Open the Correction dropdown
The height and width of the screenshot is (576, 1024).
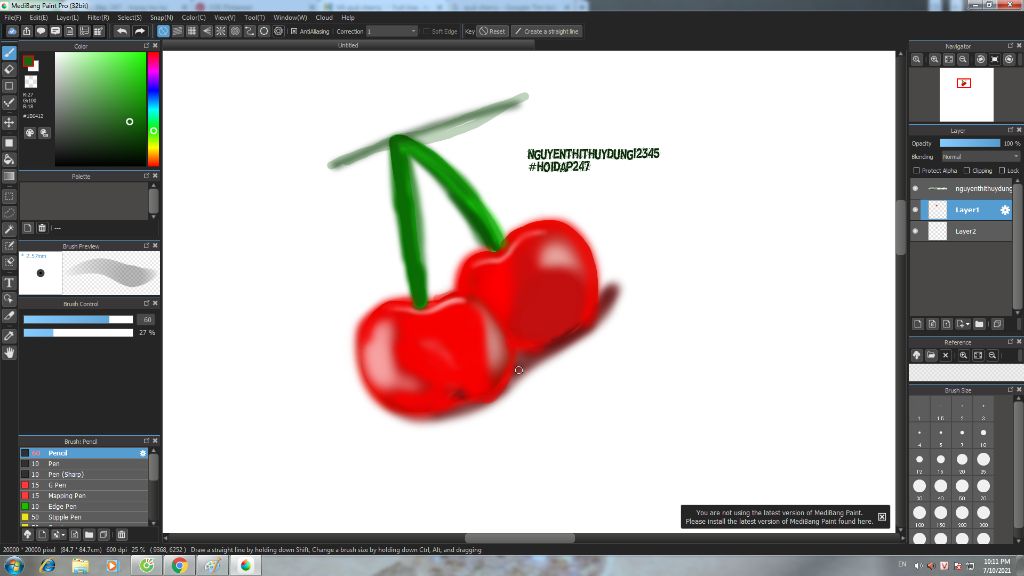point(391,31)
